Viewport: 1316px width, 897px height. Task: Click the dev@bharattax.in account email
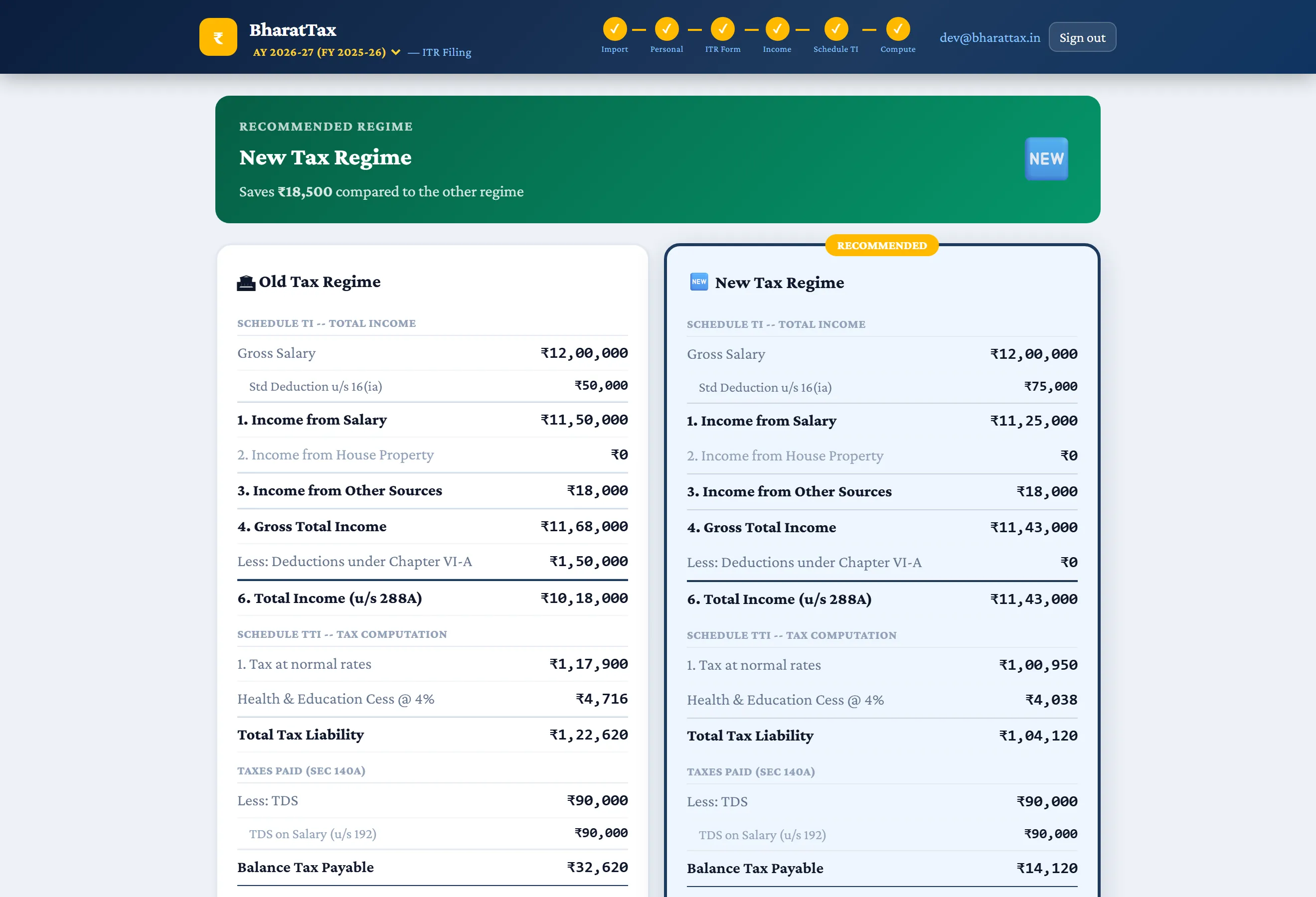click(990, 37)
